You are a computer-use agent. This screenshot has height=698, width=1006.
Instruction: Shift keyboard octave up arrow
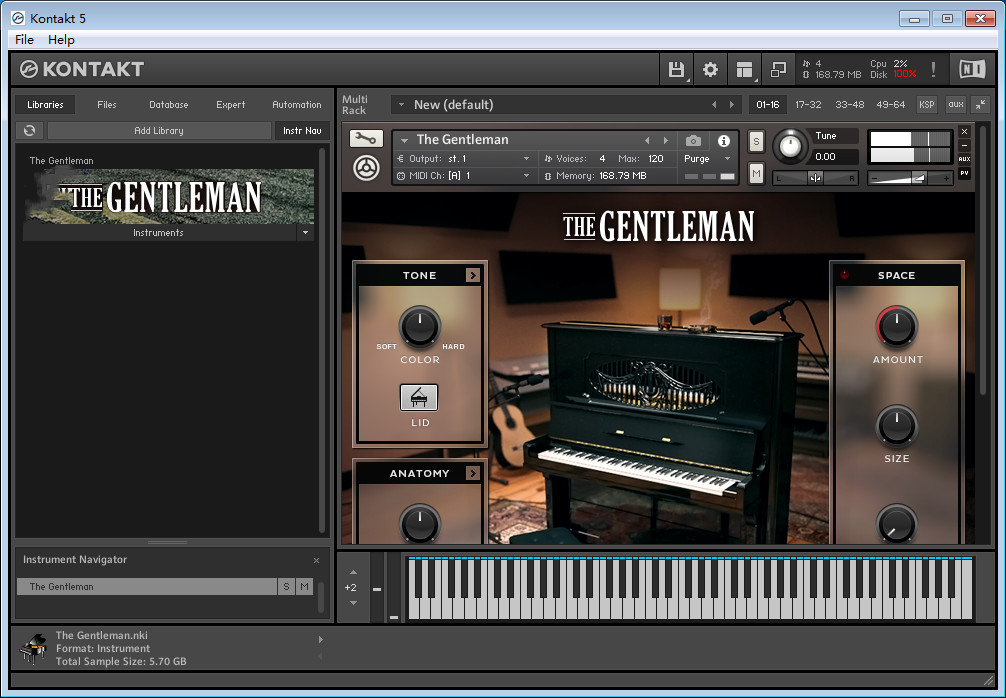(353, 572)
